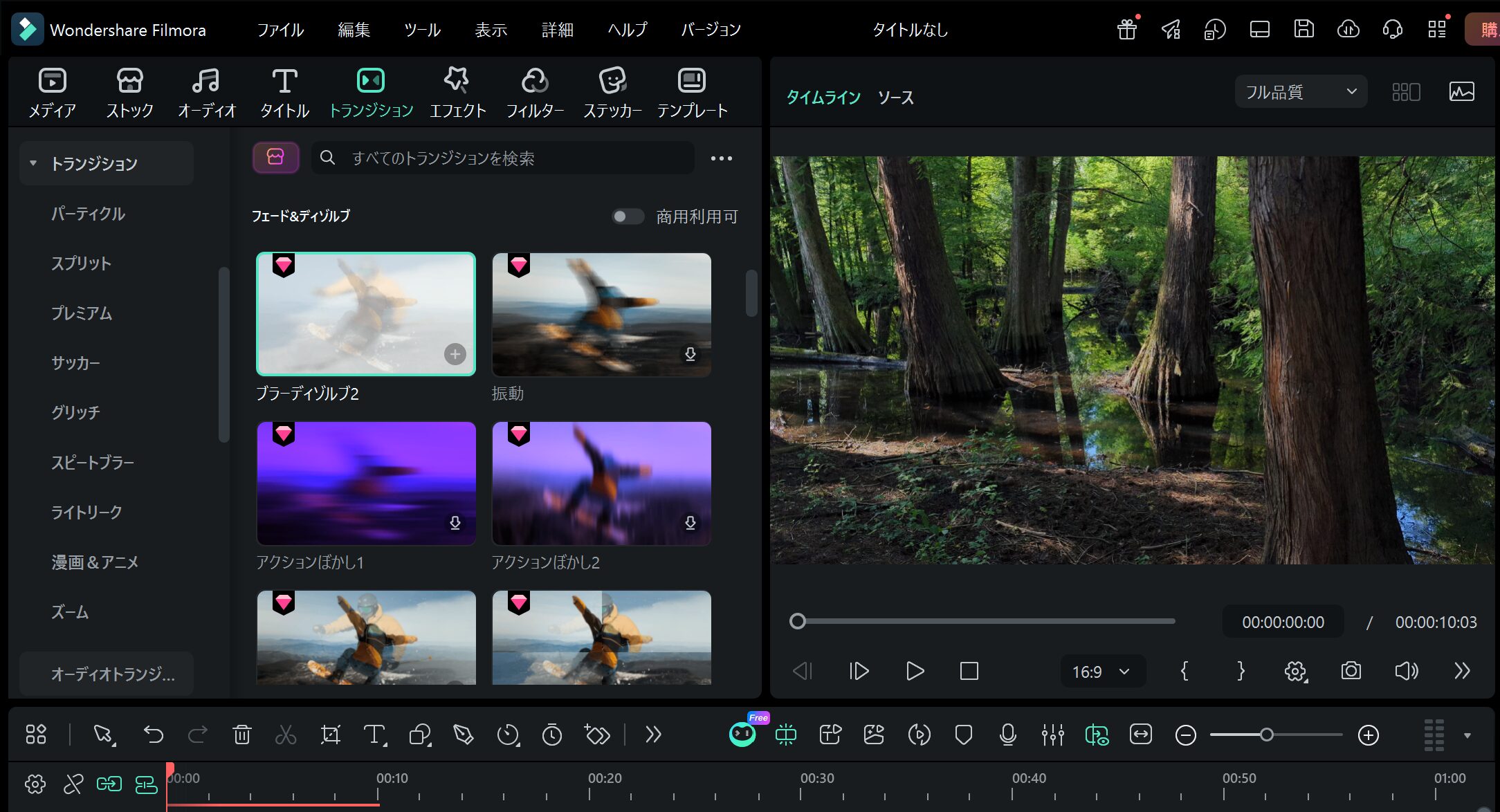Add ブラーディゾルブ2 with plus button
The height and width of the screenshot is (812, 1500).
point(455,354)
